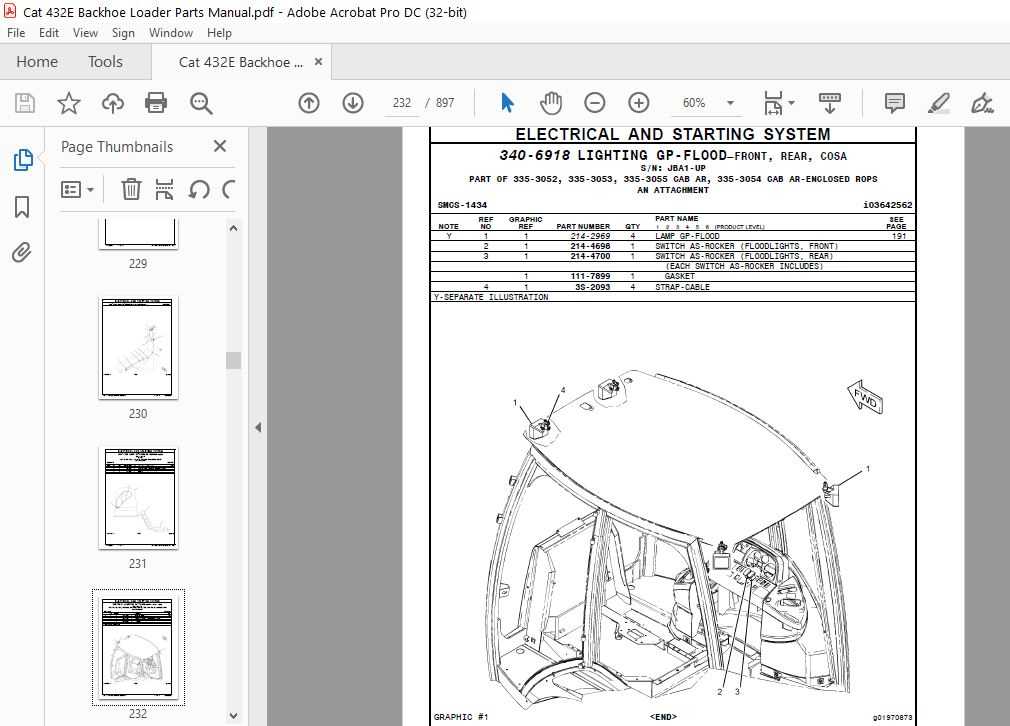This screenshot has height=726, width=1010.
Task: Click the GRAPHIC #1 caption
Action: (x=461, y=717)
